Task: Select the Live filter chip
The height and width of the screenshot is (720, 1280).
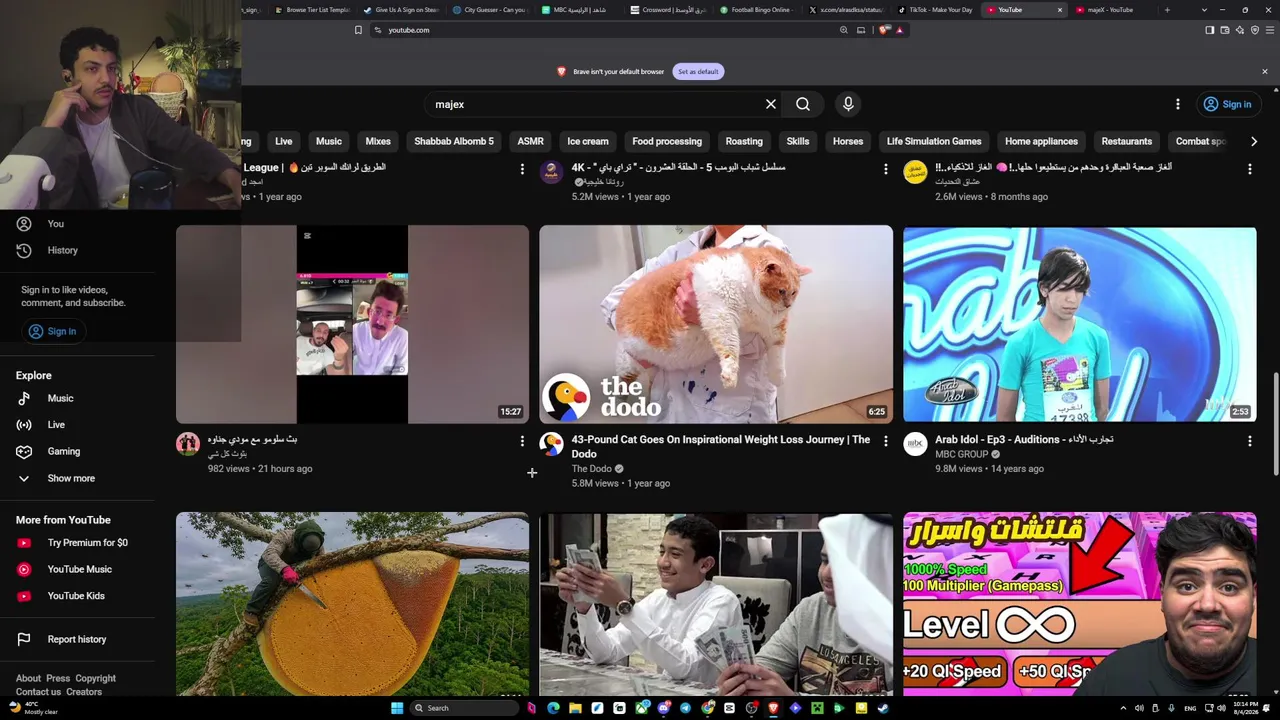Action: 284,141
